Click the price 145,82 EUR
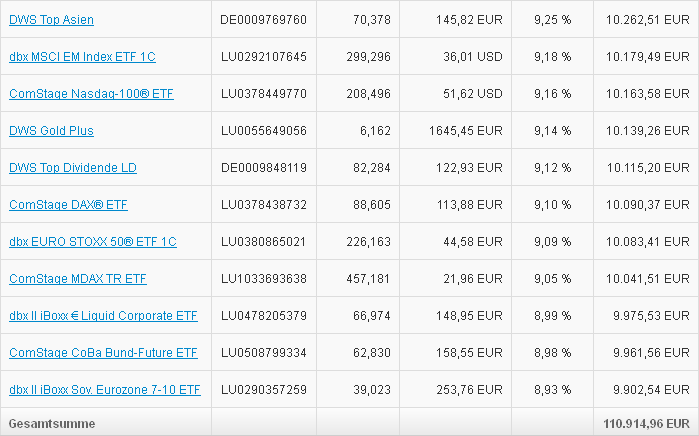This screenshot has height=436, width=699. pos(469,20)
